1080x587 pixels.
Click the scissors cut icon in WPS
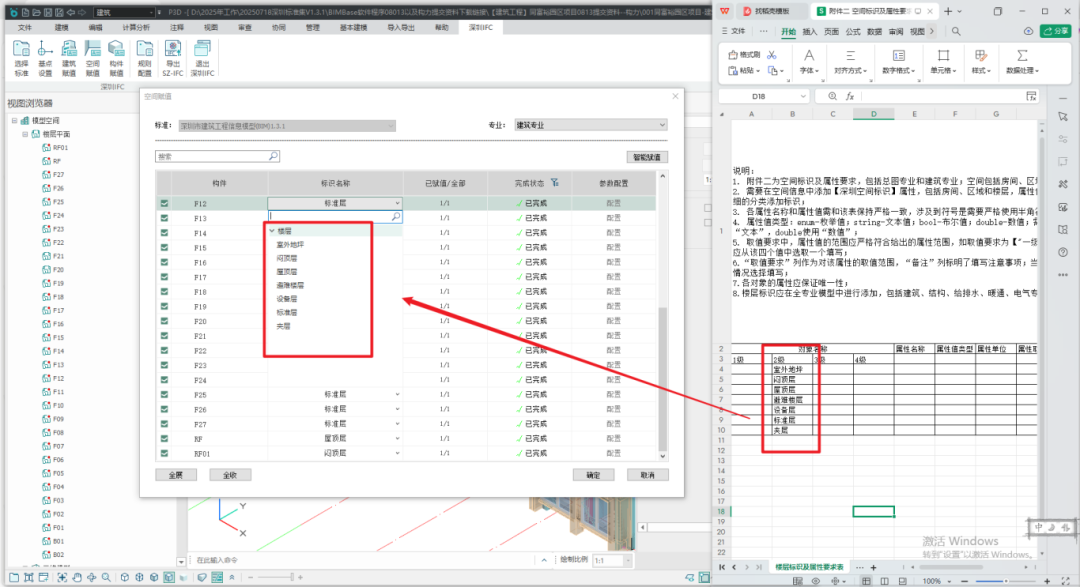772,54
